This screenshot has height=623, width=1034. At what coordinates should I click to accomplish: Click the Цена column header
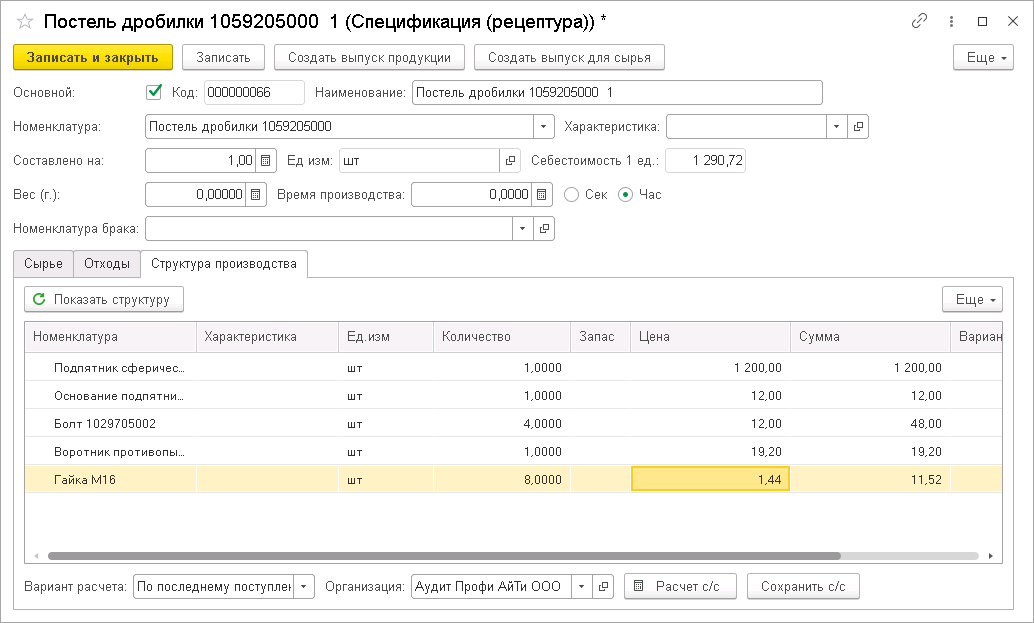pos(710,336)
